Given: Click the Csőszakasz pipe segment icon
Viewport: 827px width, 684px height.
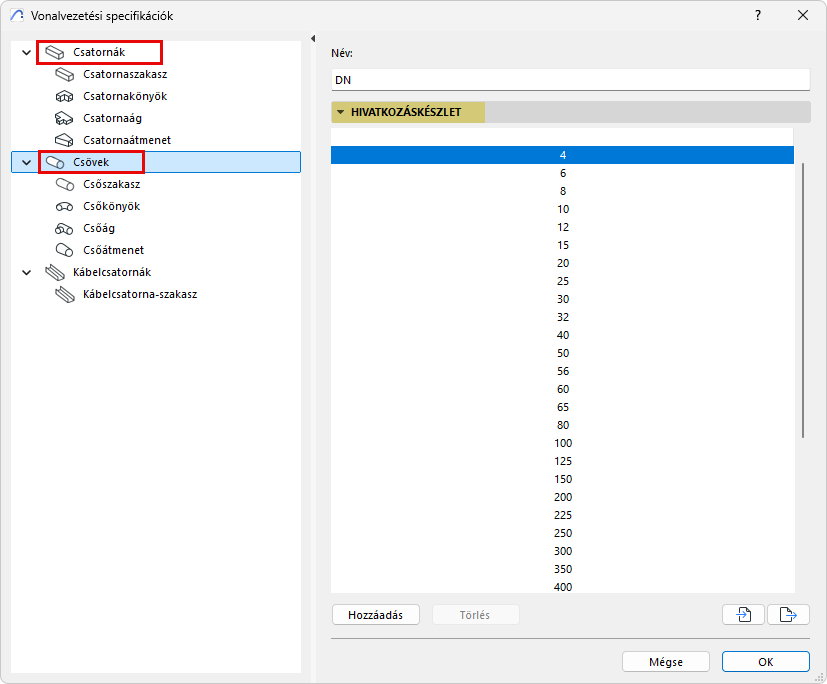Looking at the screenshot, I should pyautogui.click(x=64, y=184).
